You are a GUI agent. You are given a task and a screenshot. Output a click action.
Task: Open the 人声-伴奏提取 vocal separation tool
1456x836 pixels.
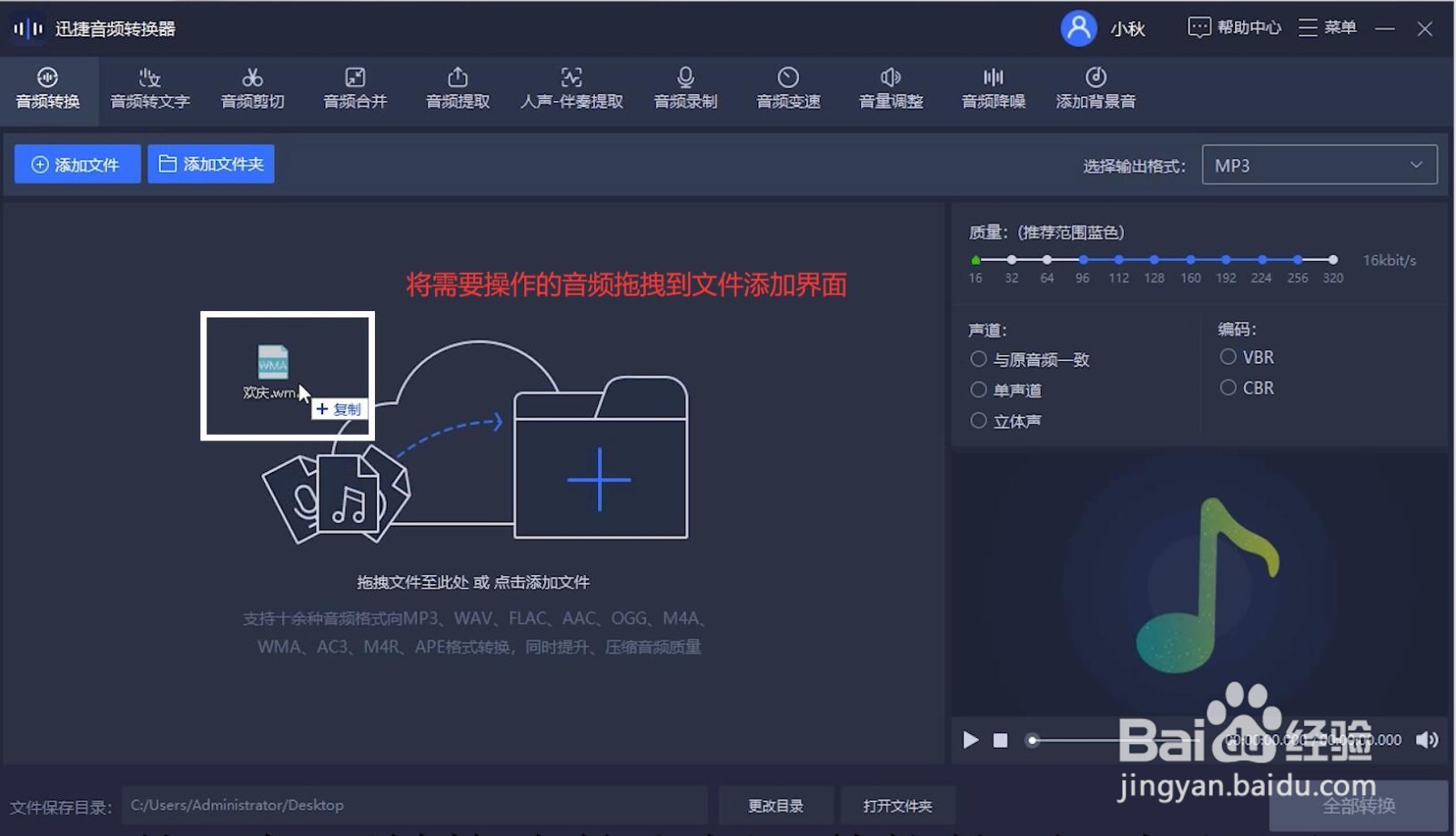(571, 88)
